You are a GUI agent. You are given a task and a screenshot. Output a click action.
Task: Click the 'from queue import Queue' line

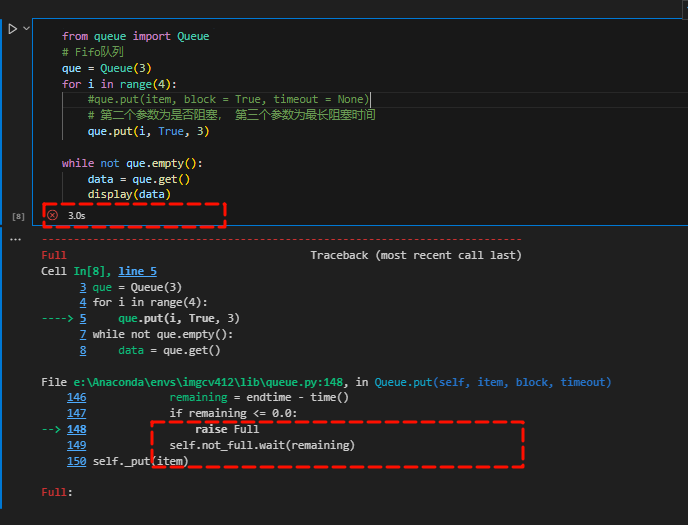click(136, 36)
